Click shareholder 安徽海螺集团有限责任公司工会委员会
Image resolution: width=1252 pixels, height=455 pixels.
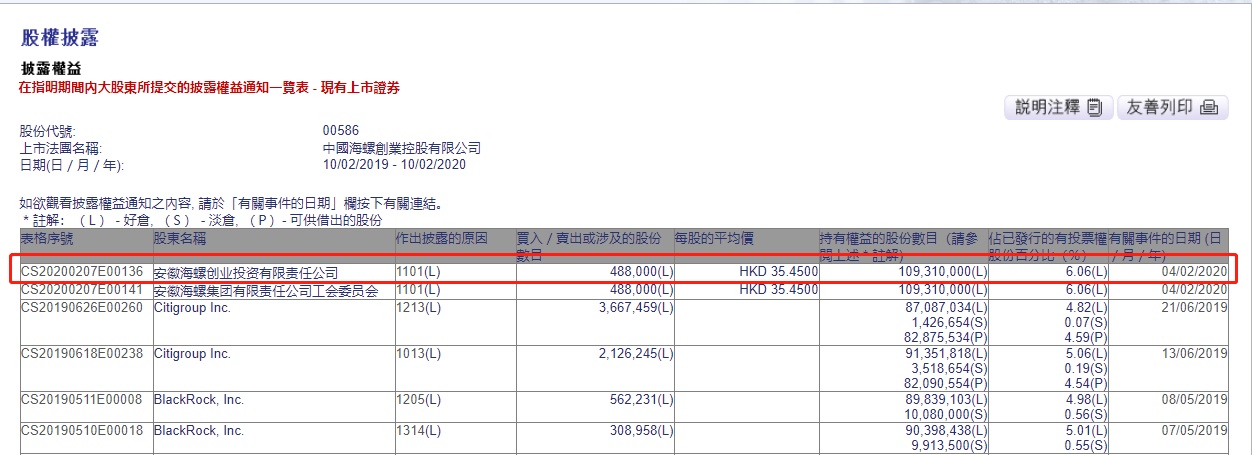pyautogui.click(x=266, y=290)
